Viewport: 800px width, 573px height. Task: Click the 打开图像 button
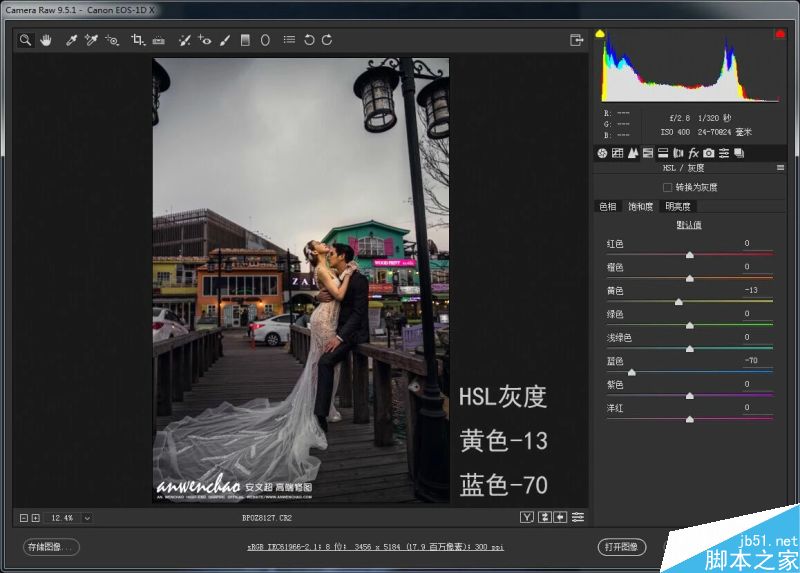pos(622,547)
